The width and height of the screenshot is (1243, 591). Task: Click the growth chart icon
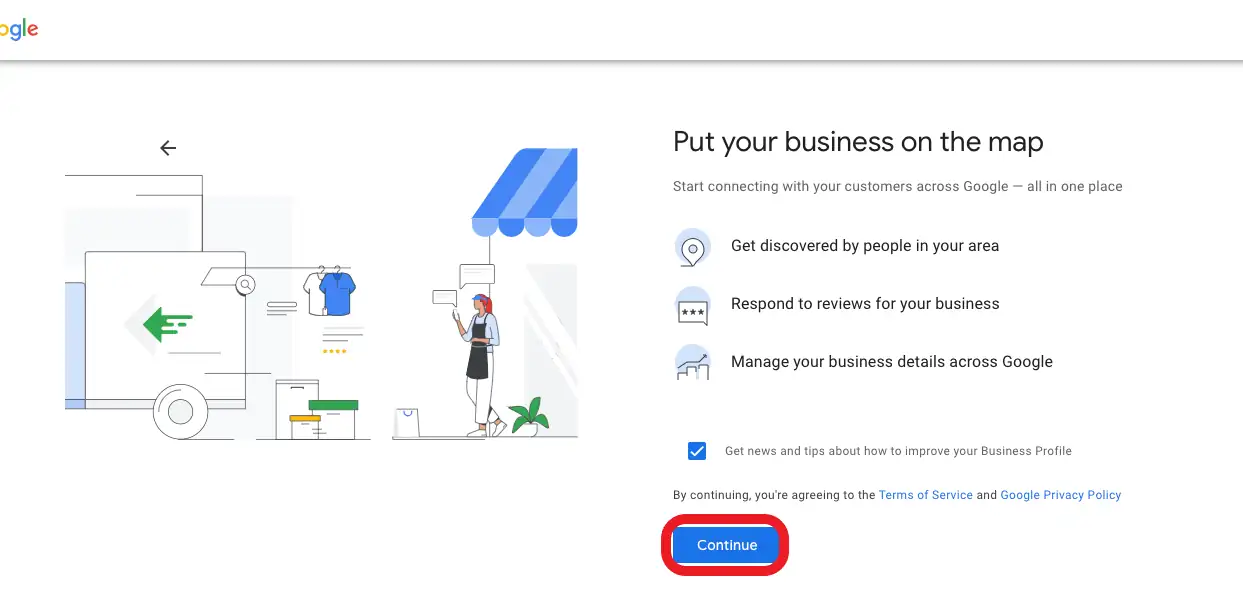tap(692, 363)
